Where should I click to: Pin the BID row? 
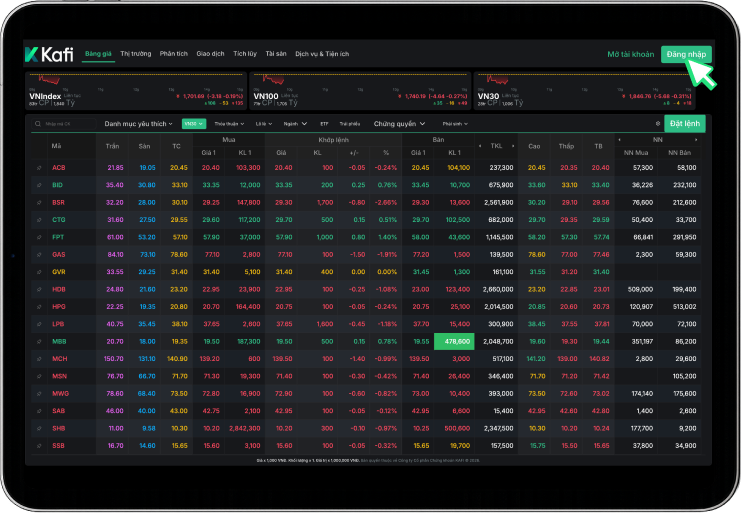point(39,185)
